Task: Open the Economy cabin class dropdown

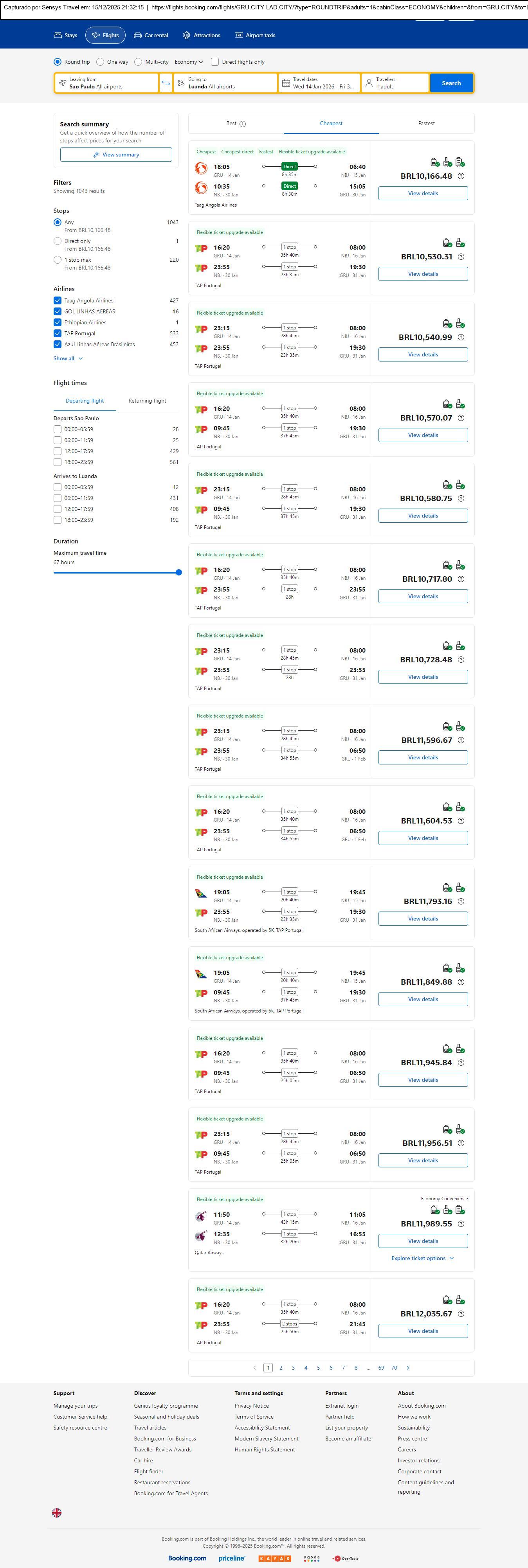Action: [189, 62]
